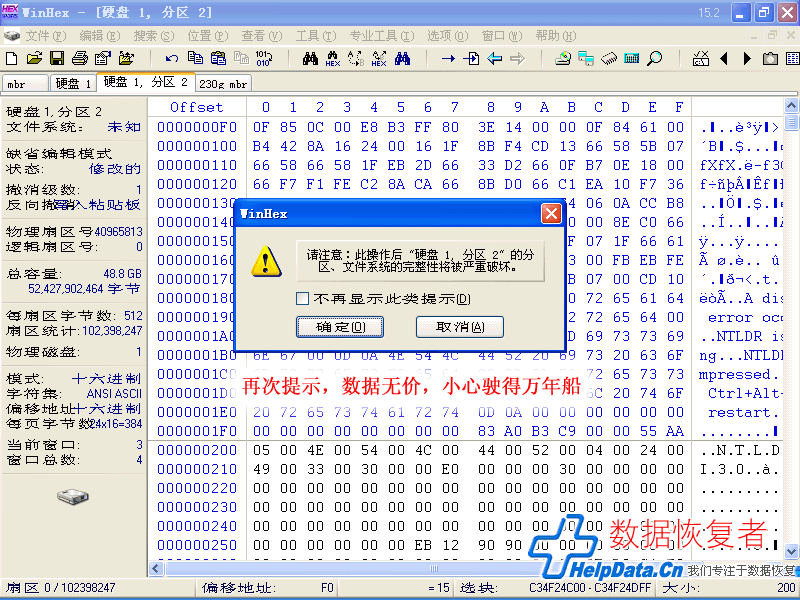Copy the block with the Copy icon
Viewport: 800px width, 600px height.
[195, 58]
